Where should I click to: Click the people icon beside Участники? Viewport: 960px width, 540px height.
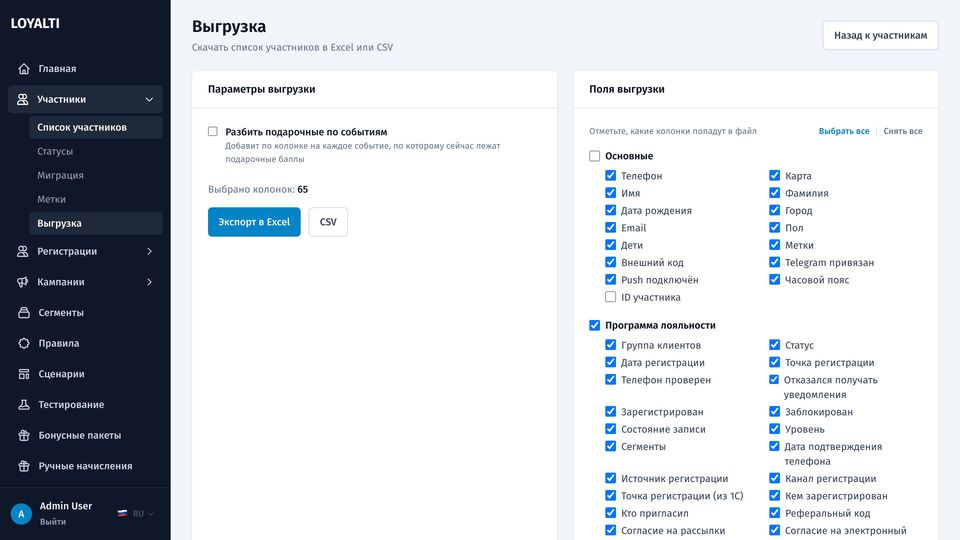point(23,99)
